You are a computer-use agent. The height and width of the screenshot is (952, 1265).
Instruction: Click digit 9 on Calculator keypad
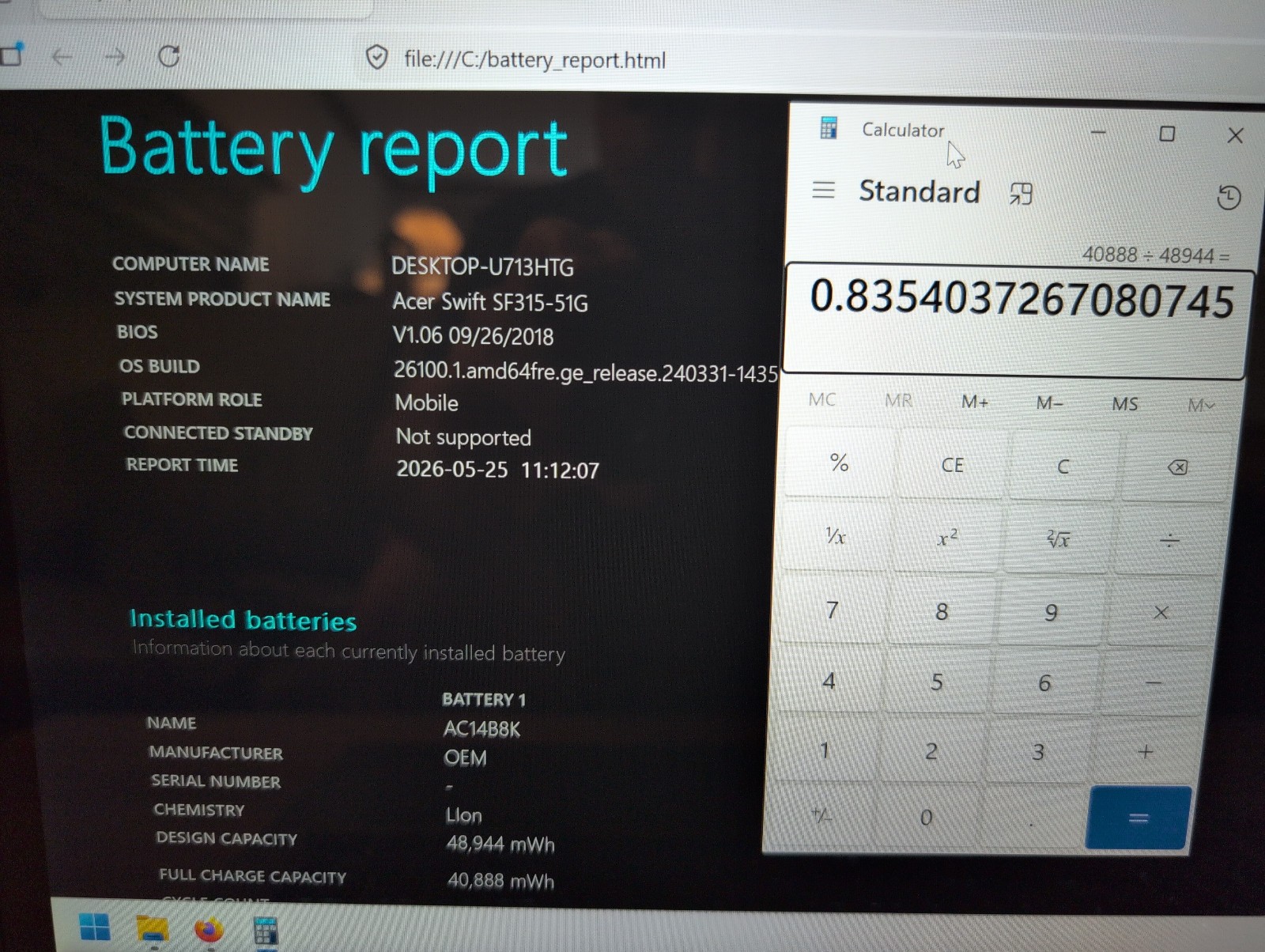tap(1051, 613)
